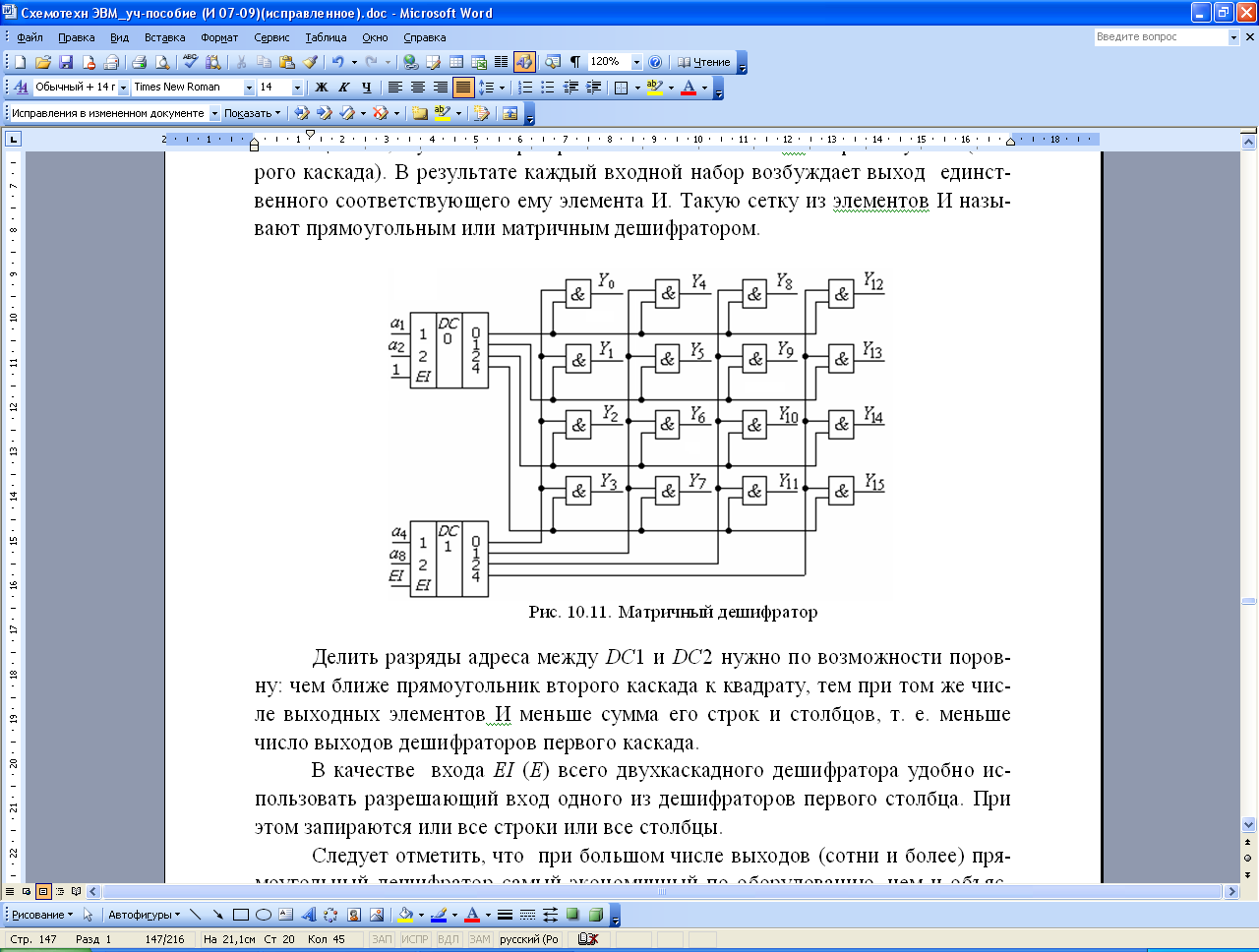Select the Line drawing tool
The width and height of the screenshot is (1259, 952).
195,915
